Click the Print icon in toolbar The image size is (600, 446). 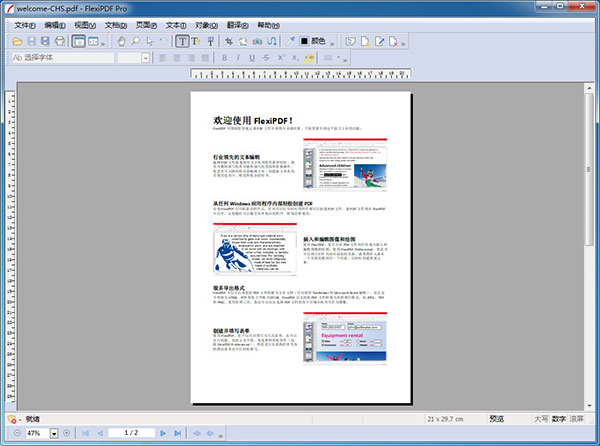(x=60, y=41)
